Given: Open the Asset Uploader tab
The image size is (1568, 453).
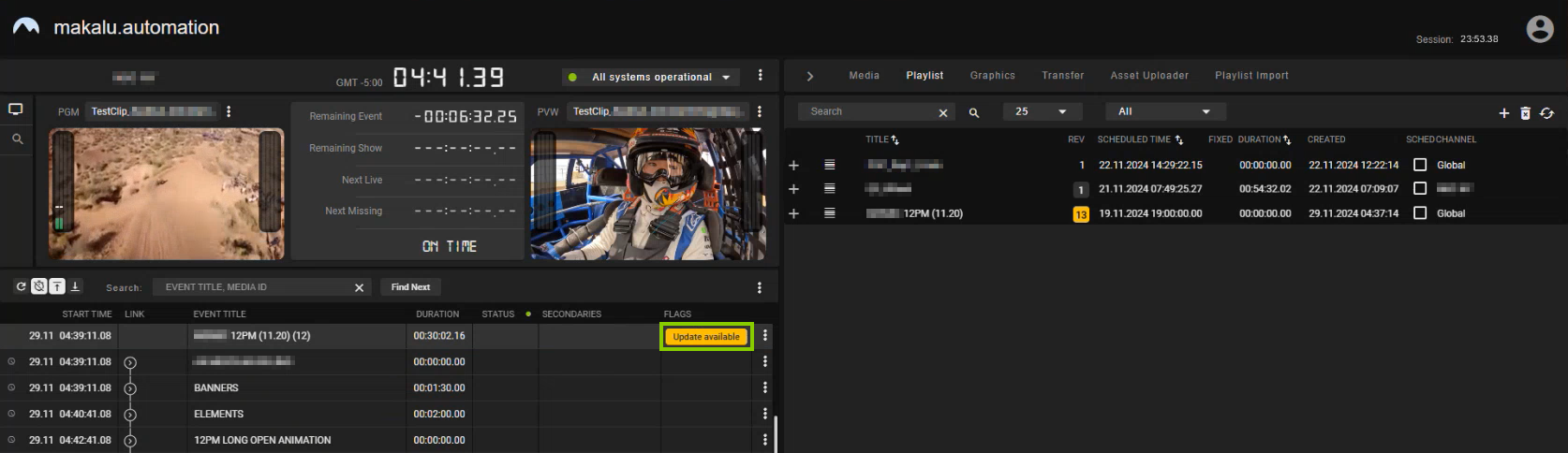Looking at the screenshot, I should coord(1148,76).
